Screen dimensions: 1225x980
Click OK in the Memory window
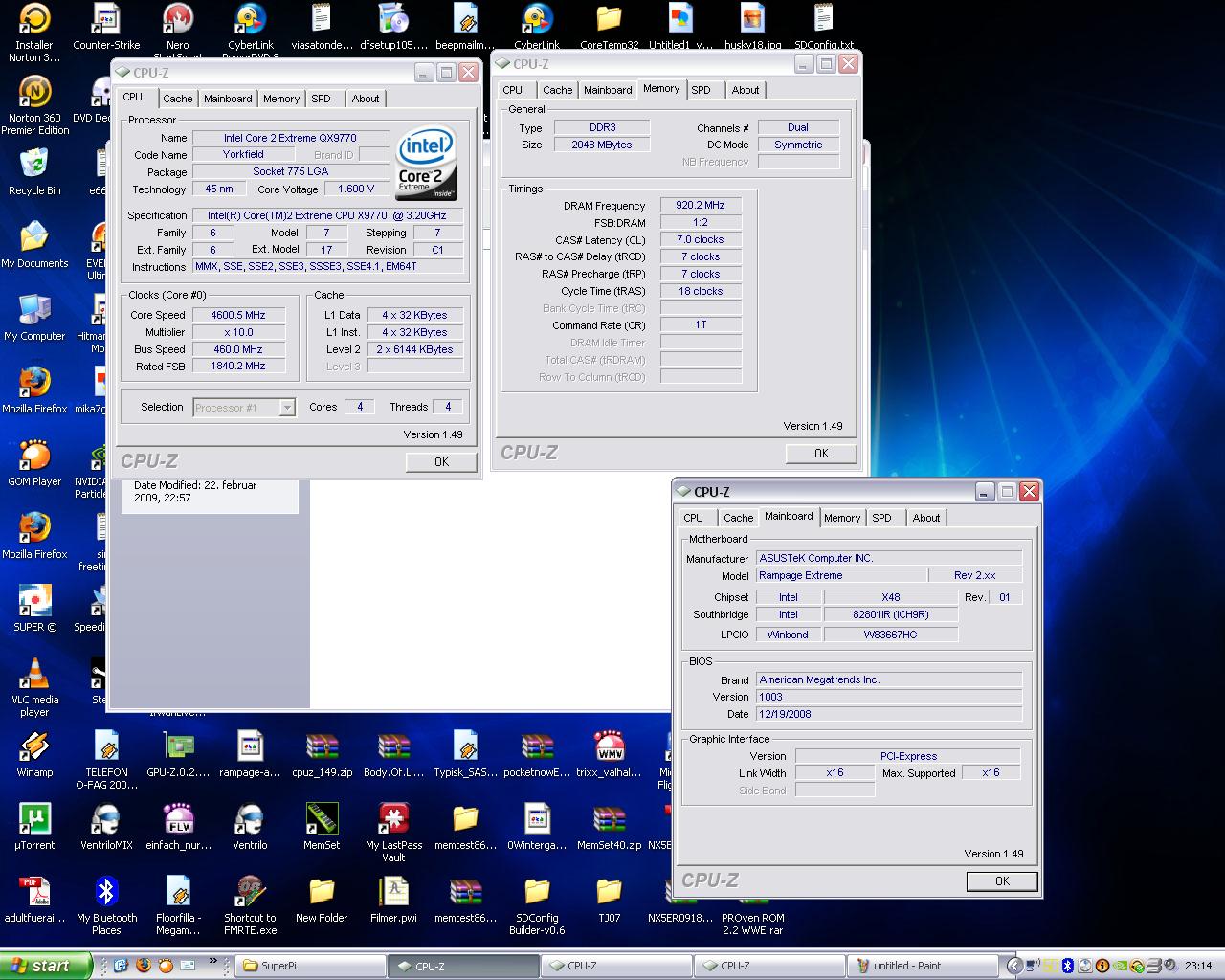[821, 453]
